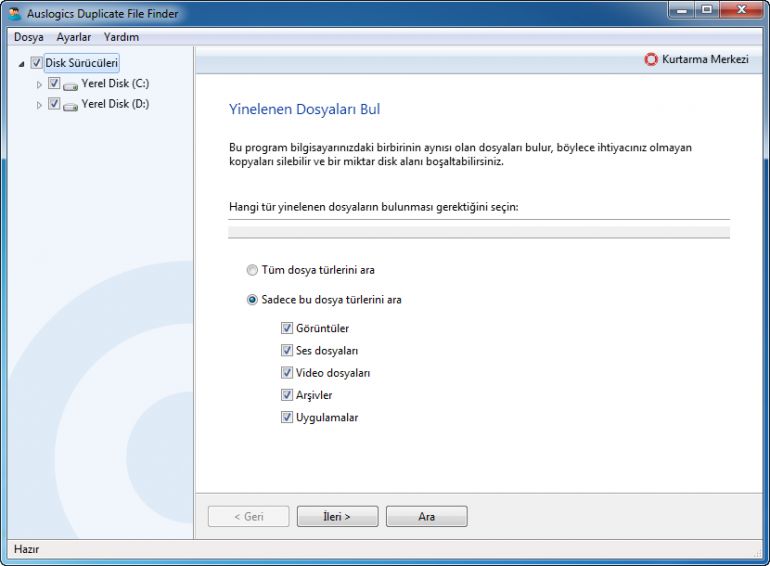Image resolution: width=770 pixels, height=566 pixels.
Task: Expand the Yerel Disk (C:) node
Action: 39,84
